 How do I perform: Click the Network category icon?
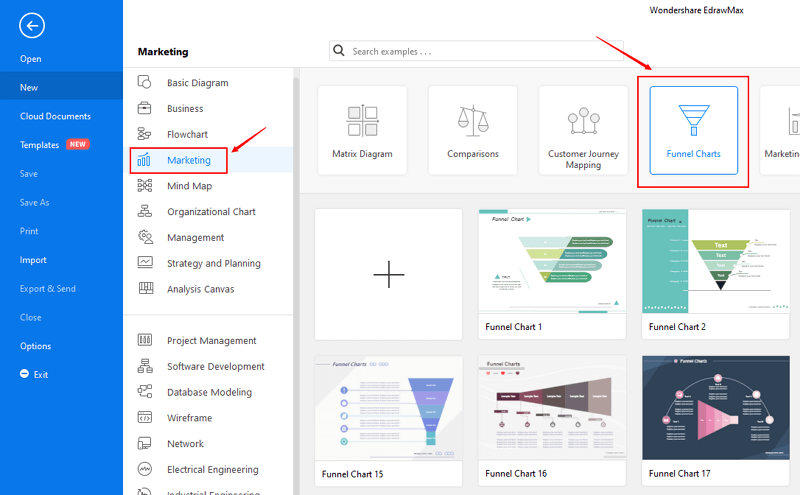point(144,443)
